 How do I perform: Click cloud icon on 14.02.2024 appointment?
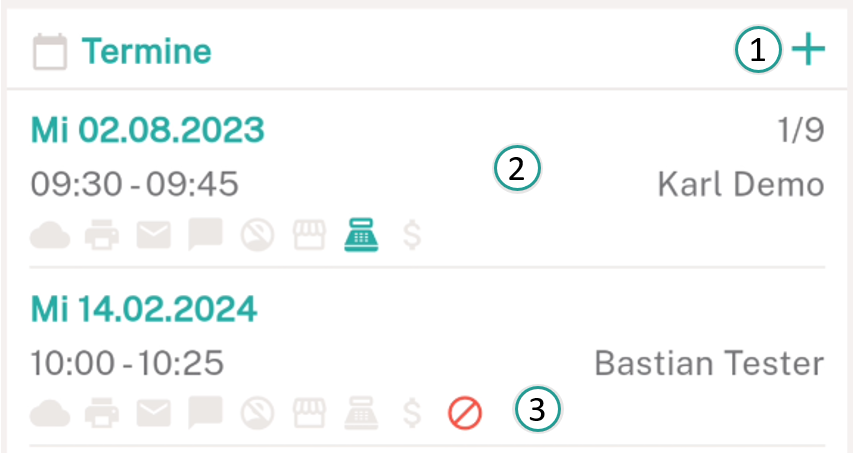[50, 414]
